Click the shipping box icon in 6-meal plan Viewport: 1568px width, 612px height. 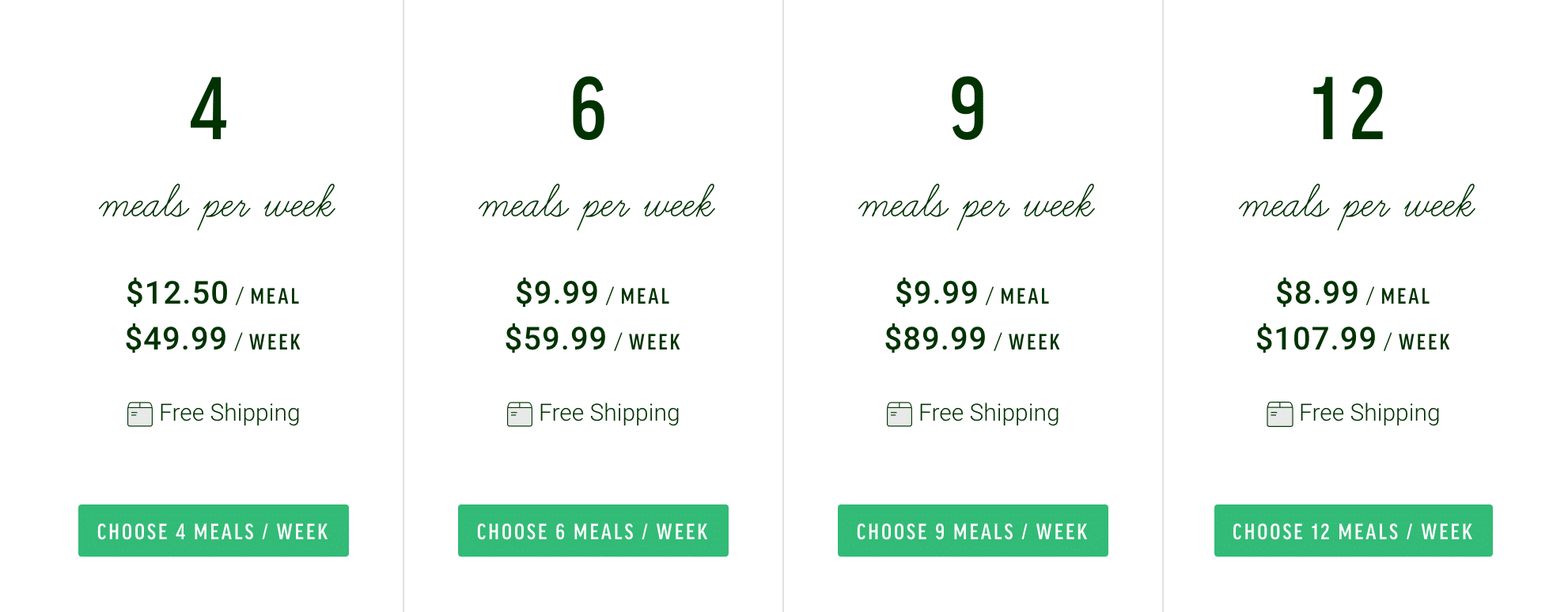520,414
